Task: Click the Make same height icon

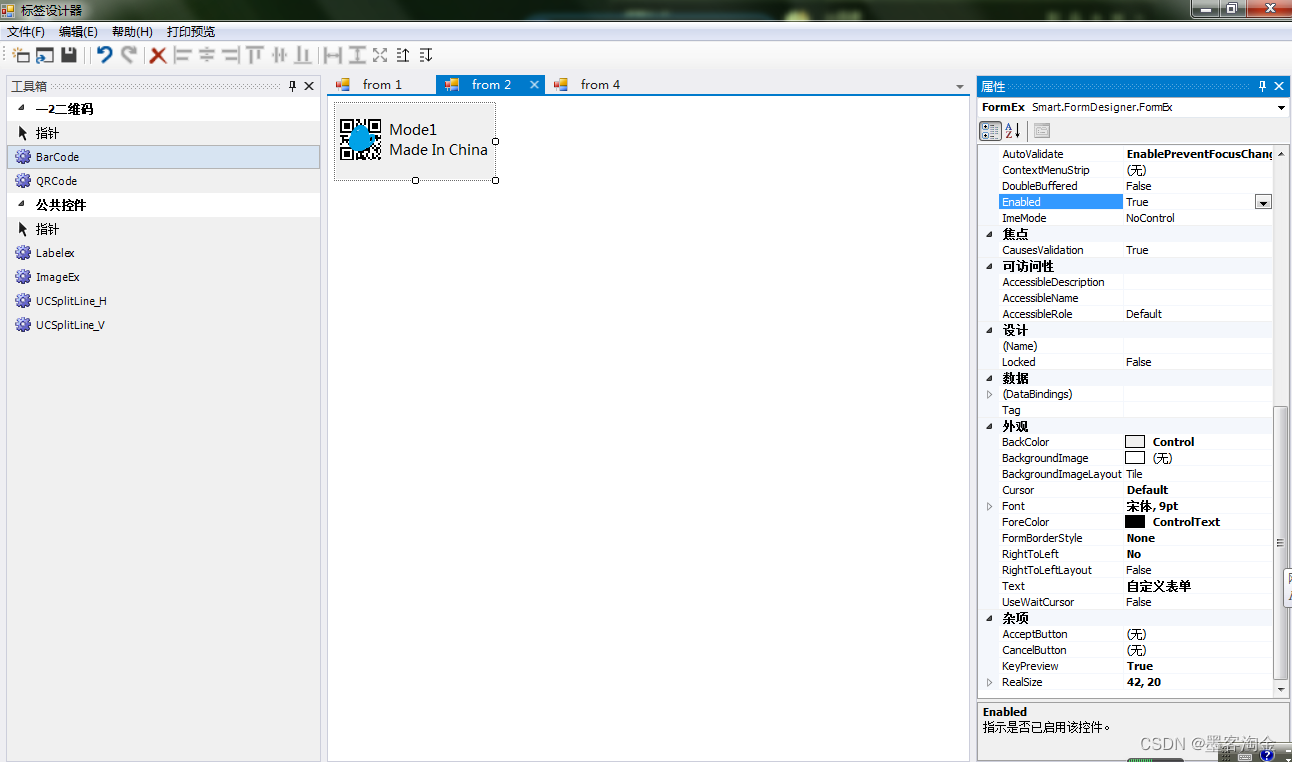Action: [356, 55]
